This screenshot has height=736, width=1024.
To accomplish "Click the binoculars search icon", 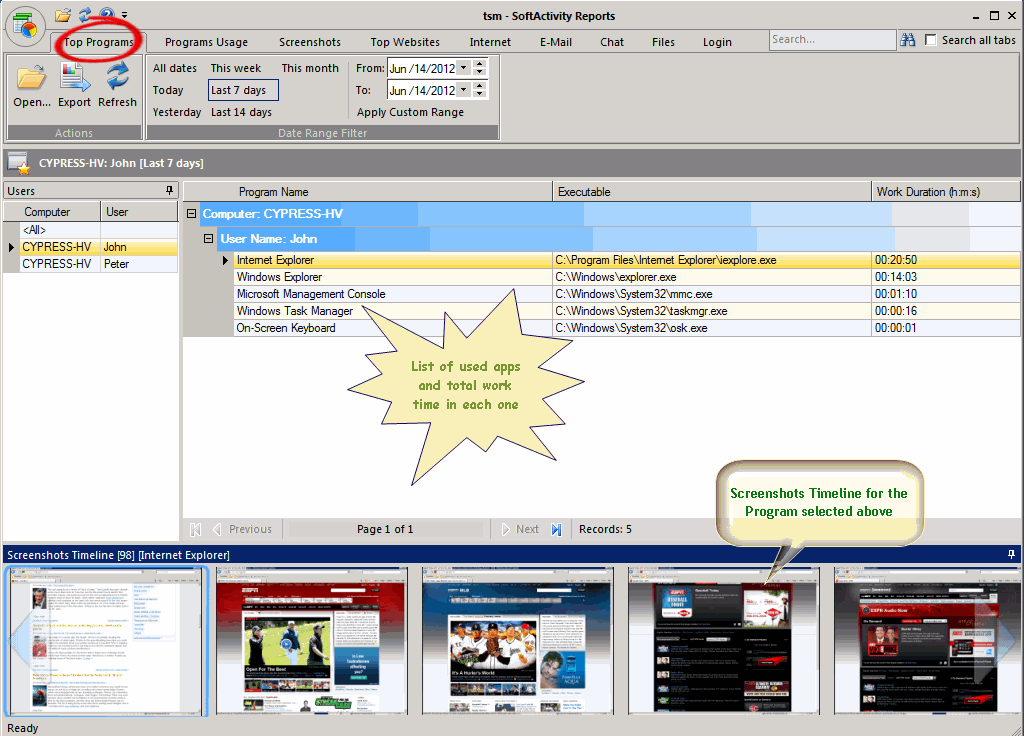I will point(908,40).
